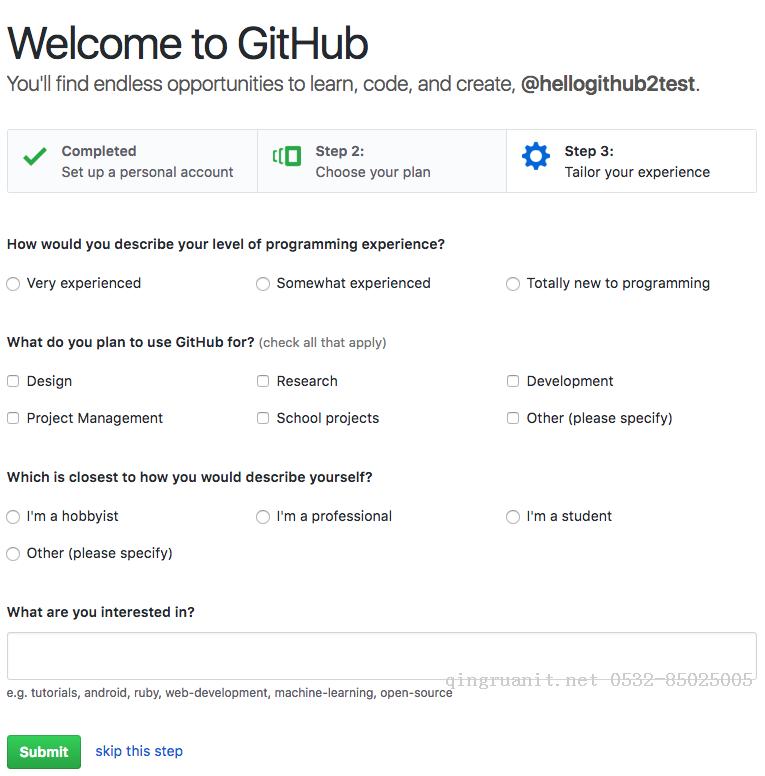Image resolution: width=765 pixels, height=776 pixels.
Task: Enable the Research checkbox
Action: click(x=263, y=381)
